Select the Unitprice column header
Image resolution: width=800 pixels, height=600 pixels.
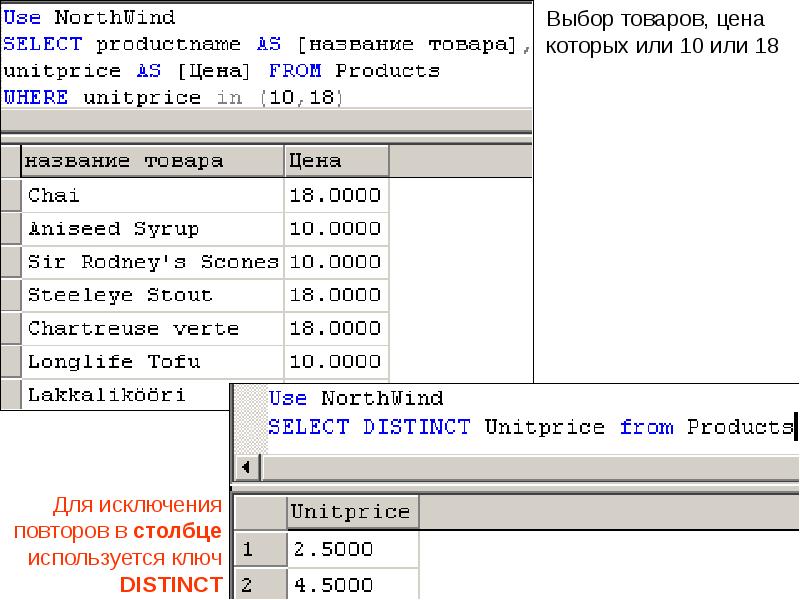tap(353, 512)
